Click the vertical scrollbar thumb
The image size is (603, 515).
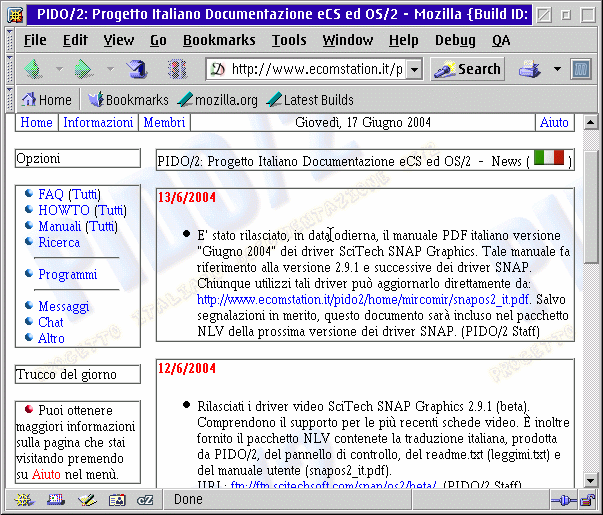[590, 206]
